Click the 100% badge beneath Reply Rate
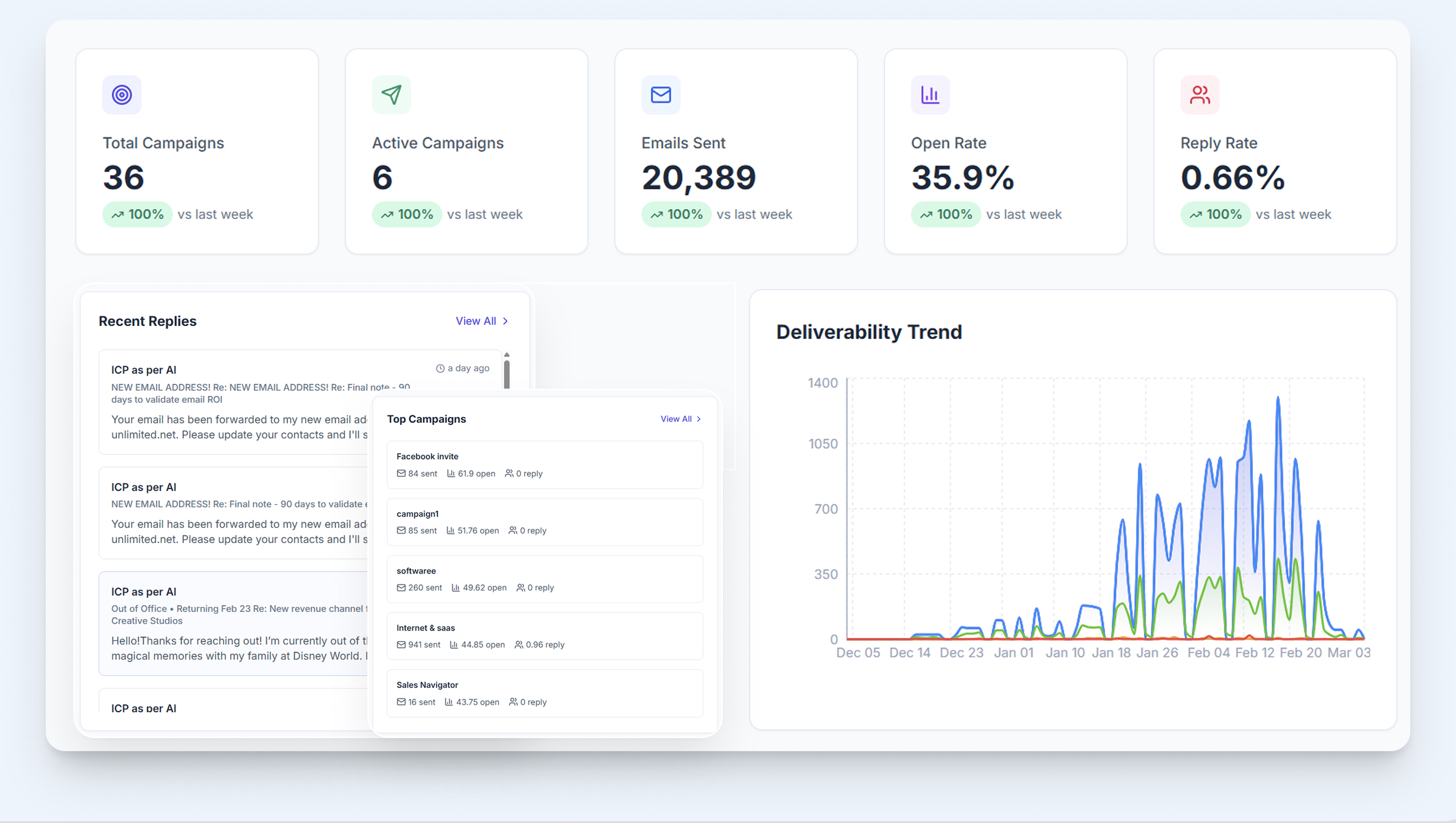This screenshot has height=823, width=1456. [x=1214, y=214]
